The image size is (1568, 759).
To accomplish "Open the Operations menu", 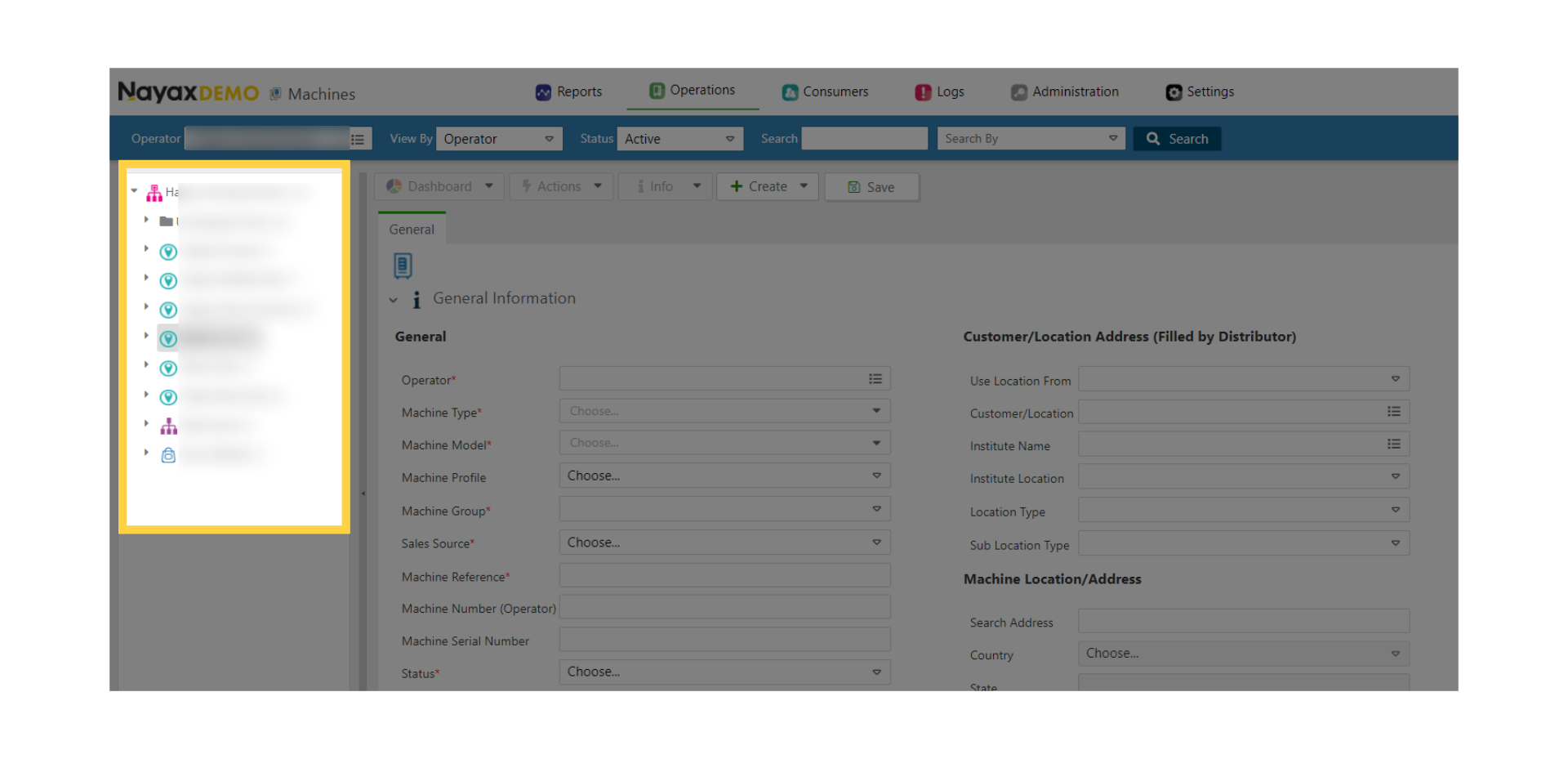I will coord(693,91).
